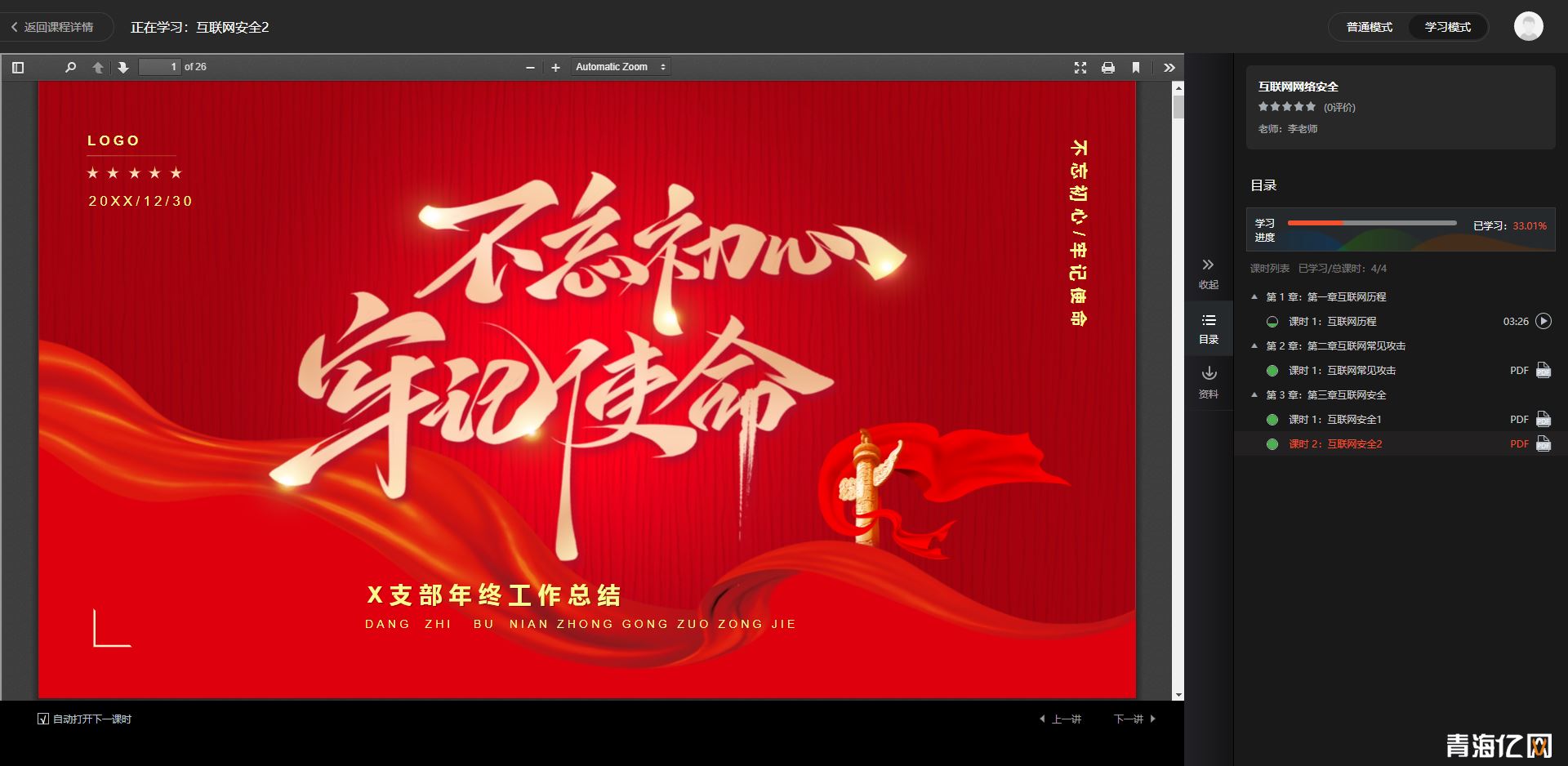This screenshot has height=766, width=1568.
Task: Open presentation mode in the PDF viewer
Action: click(x=1080, y=68)
